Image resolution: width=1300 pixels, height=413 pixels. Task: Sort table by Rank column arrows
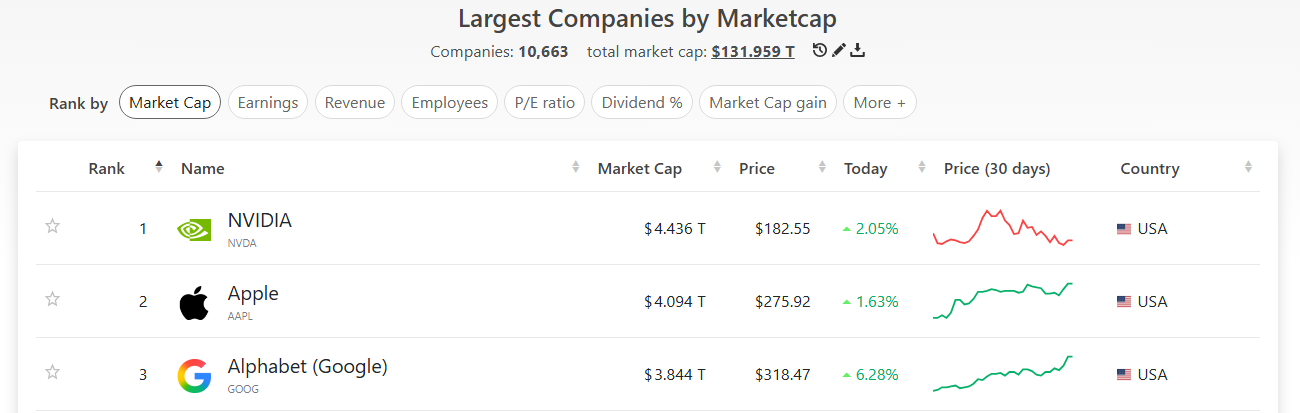158,168
